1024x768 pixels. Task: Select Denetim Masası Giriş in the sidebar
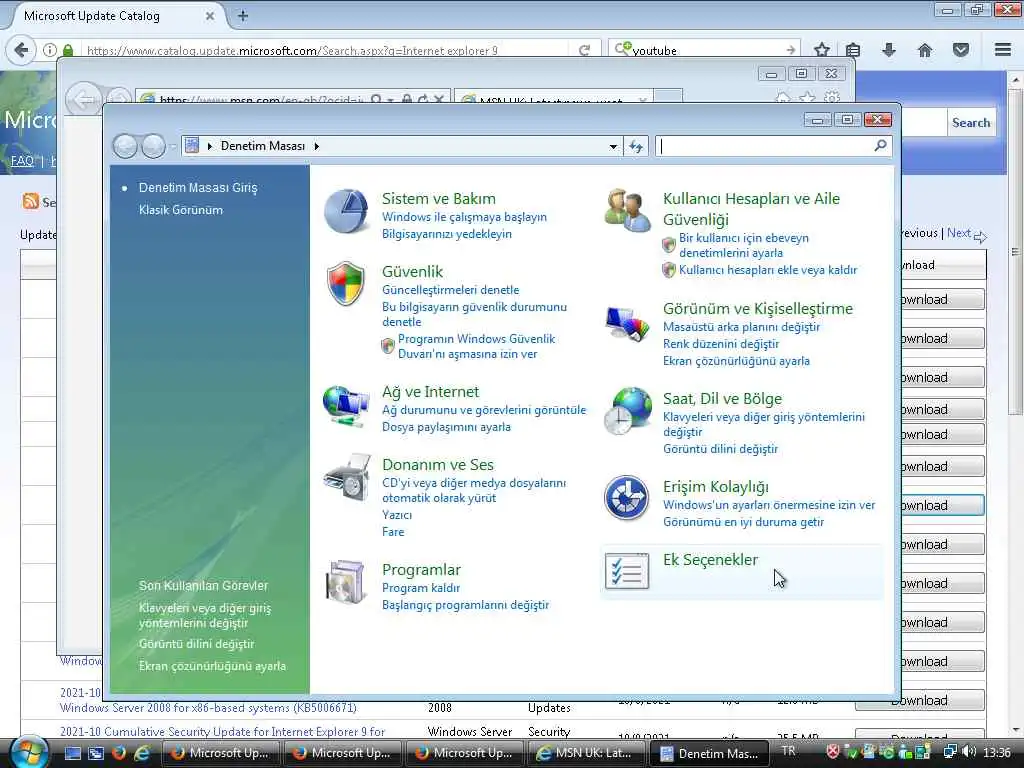[198, 187]
